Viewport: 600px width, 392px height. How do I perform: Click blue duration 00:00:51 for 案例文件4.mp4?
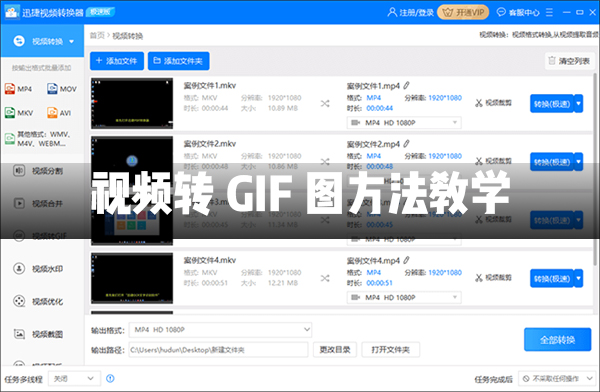(379, 283)
